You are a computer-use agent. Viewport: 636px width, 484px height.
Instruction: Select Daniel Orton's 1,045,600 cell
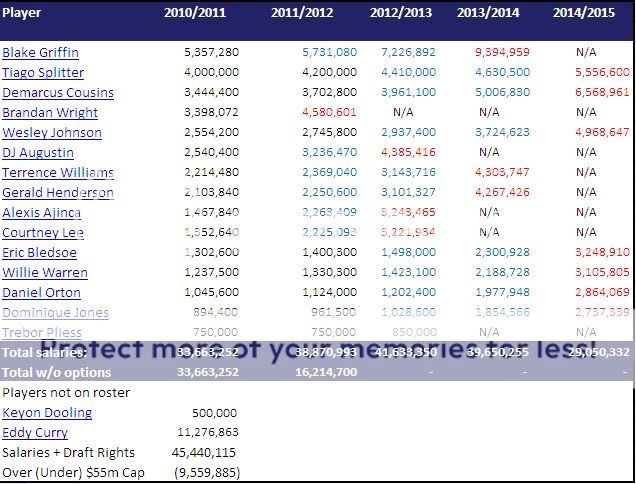211,292
